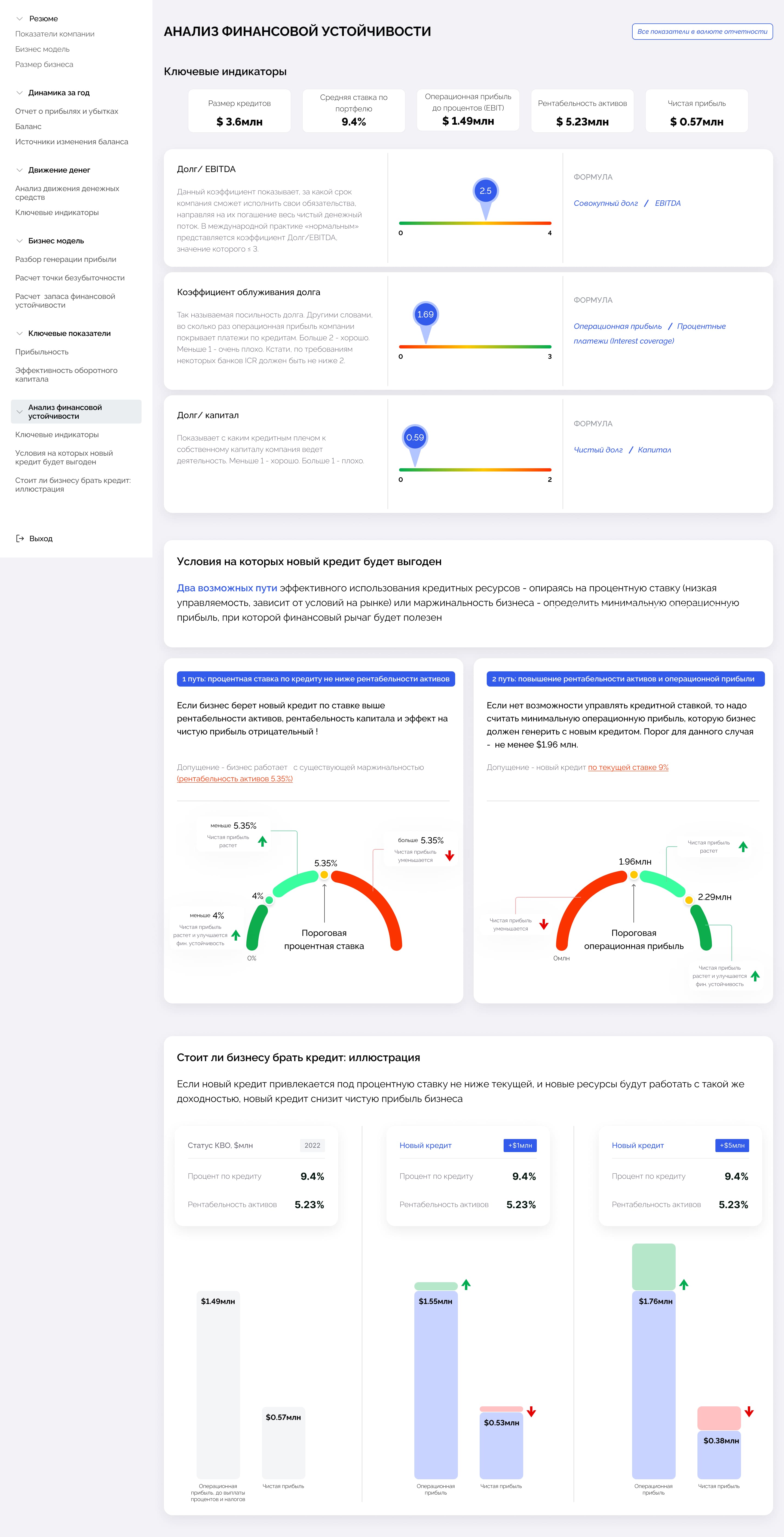This screenshot has height=1537, width=784.
Task: Click рентабельность активов 5.35% underlined link
Action: tap(234, 779)
